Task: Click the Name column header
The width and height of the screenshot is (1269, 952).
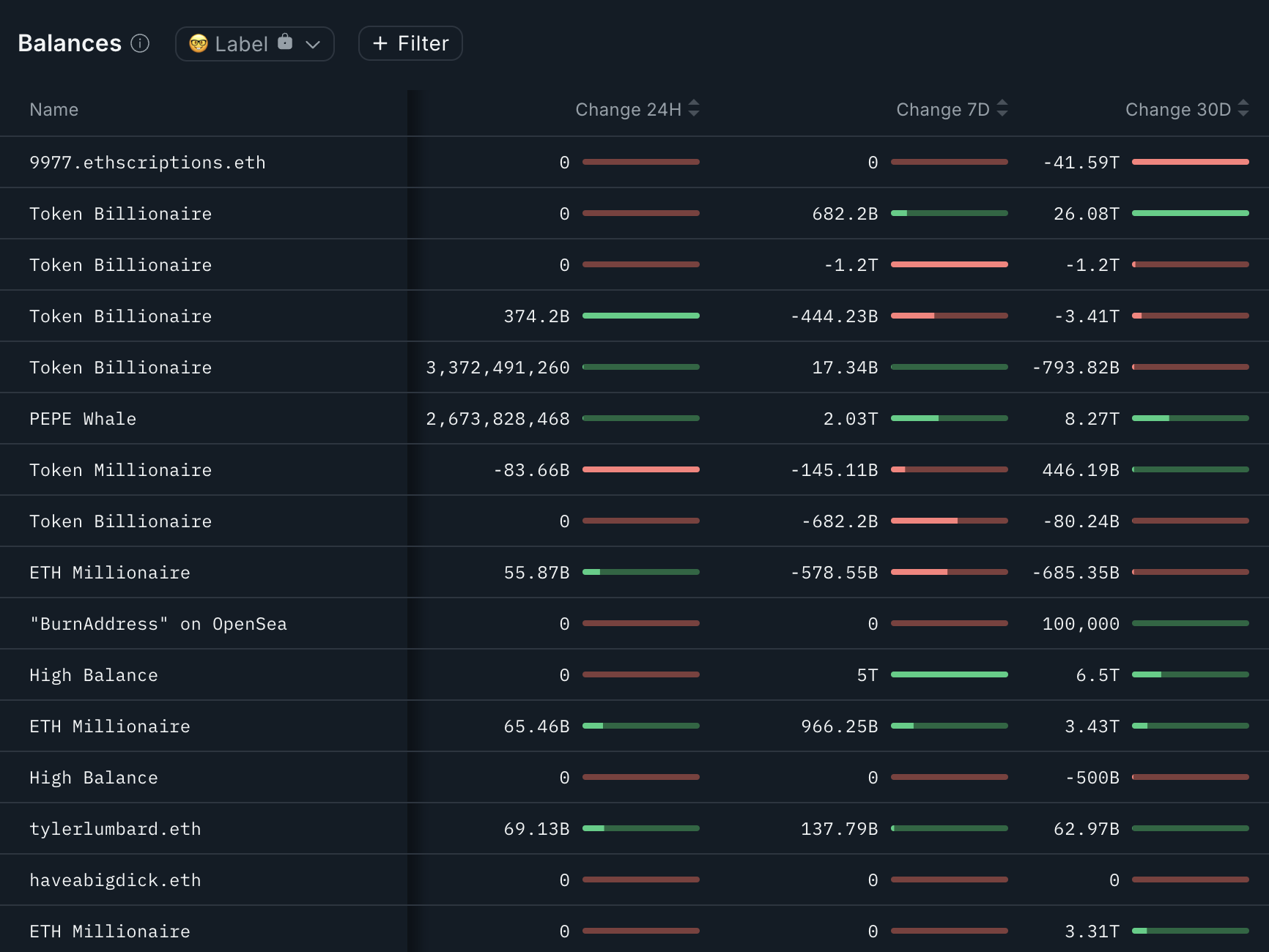Action: [x=53, y=110]
